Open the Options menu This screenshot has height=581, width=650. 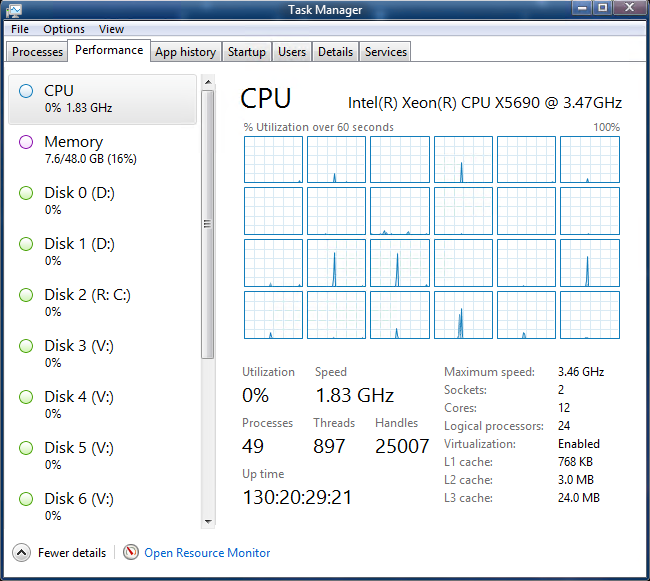63,29
